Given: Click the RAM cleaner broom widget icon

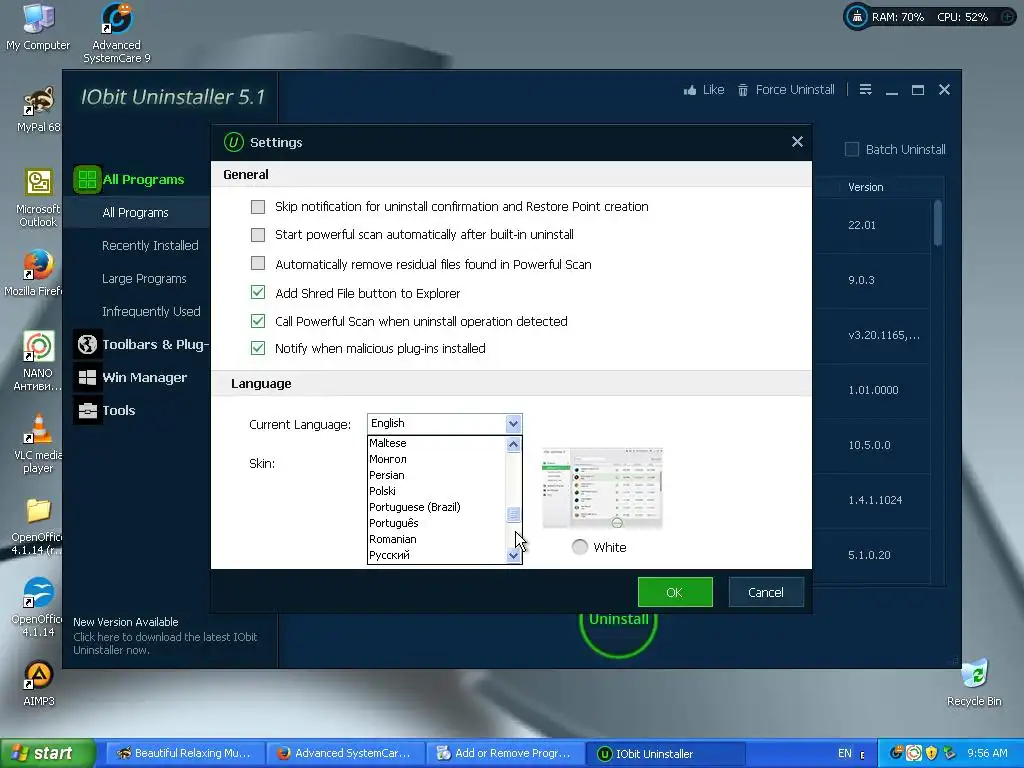Looking at the screenshot, I should point(856,17).
